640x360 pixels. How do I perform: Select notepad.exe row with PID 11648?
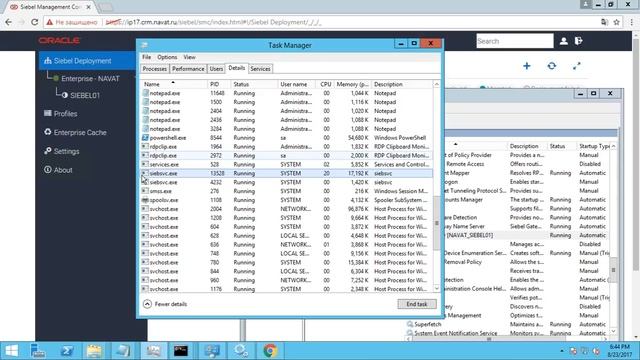click(287, 93)
